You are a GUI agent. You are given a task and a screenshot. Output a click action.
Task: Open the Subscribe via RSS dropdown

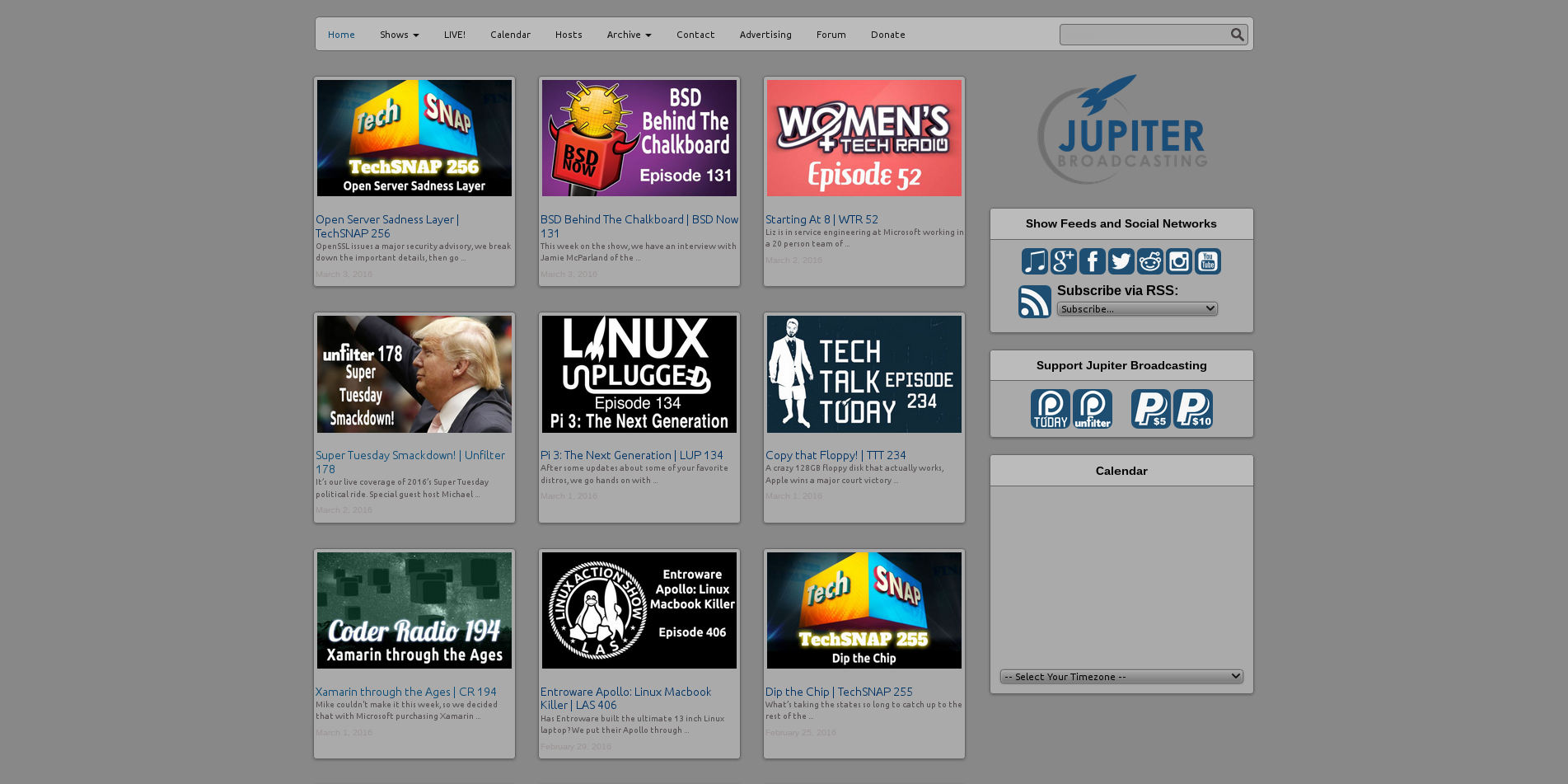(1137, 309)
